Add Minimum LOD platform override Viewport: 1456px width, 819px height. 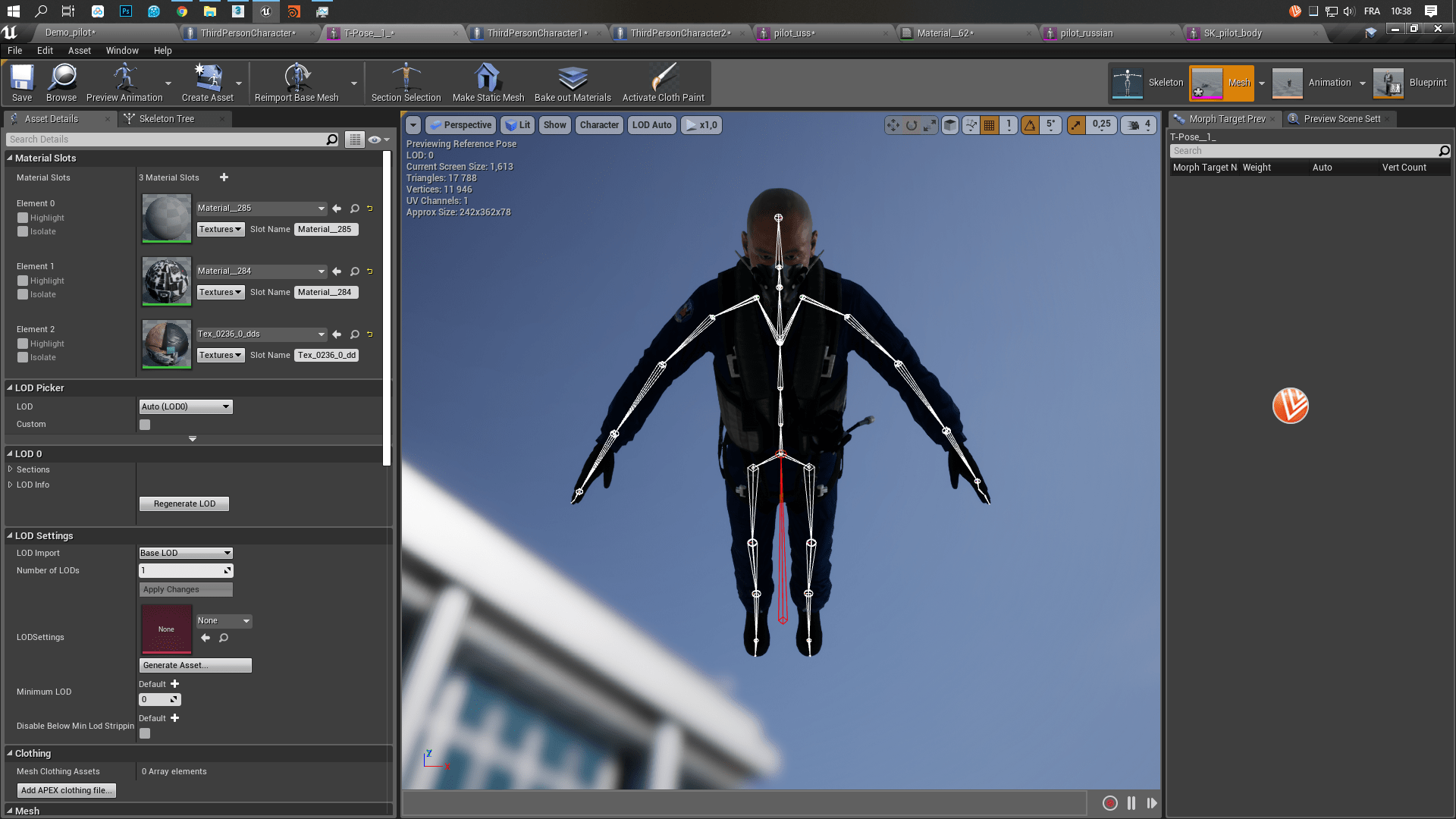[174, 684]
